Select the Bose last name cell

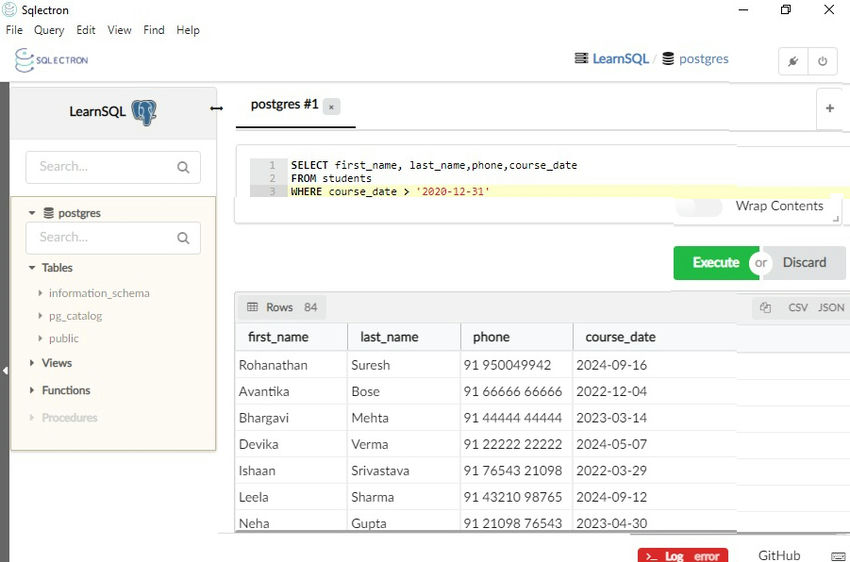(404, 391)
